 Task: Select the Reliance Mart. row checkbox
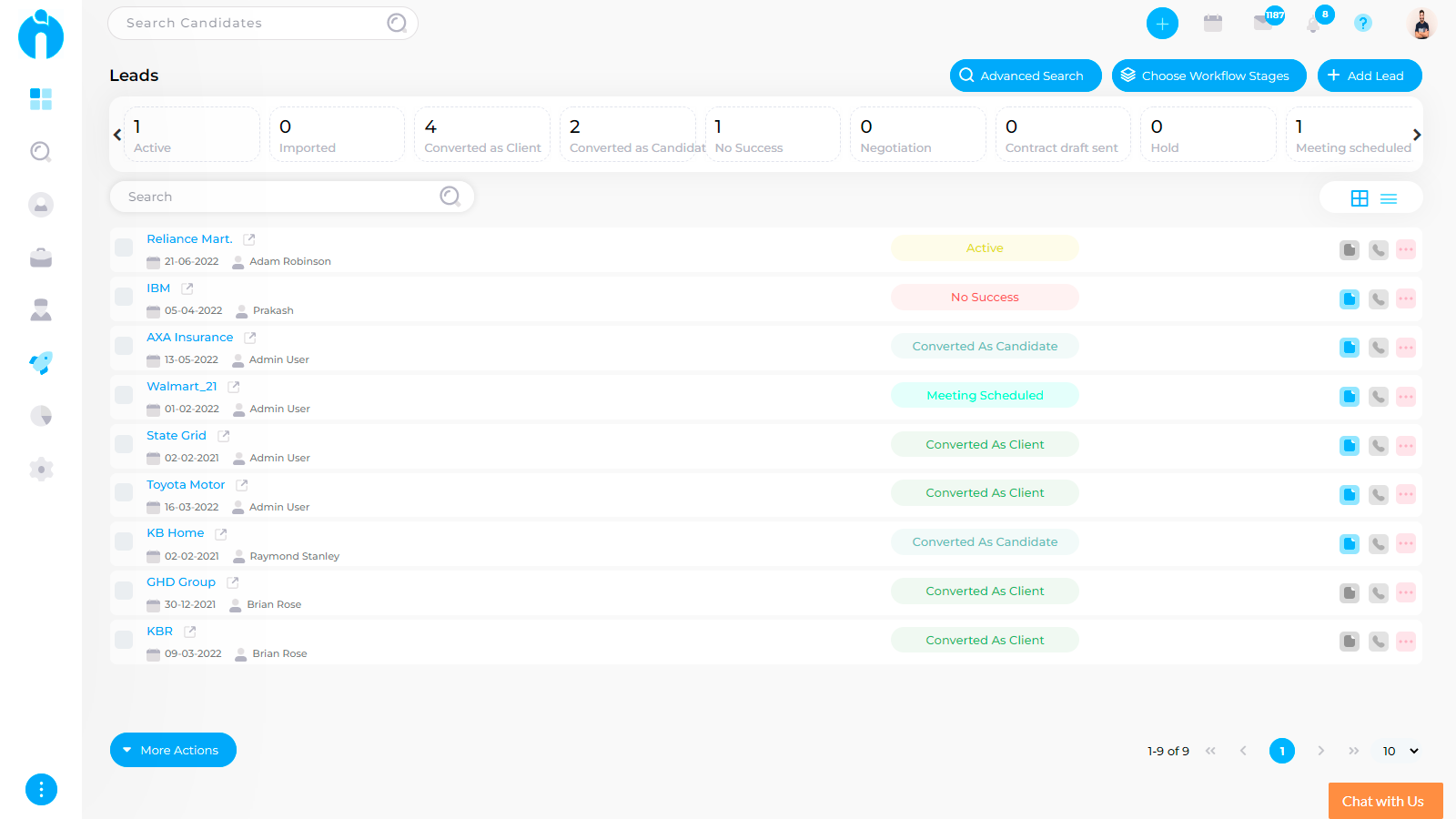(x=124, y=248)
